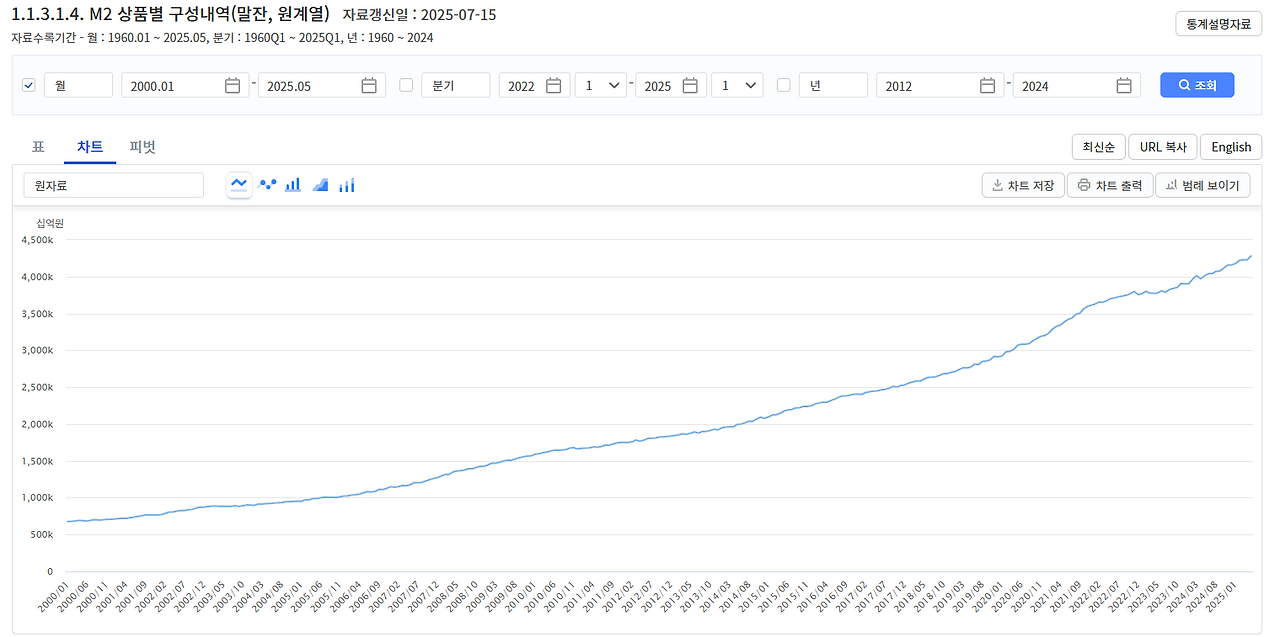Screen dimensions: 1280x637
Task: Click the quarterly start year field 2022
Action: [x=535, y=85]
